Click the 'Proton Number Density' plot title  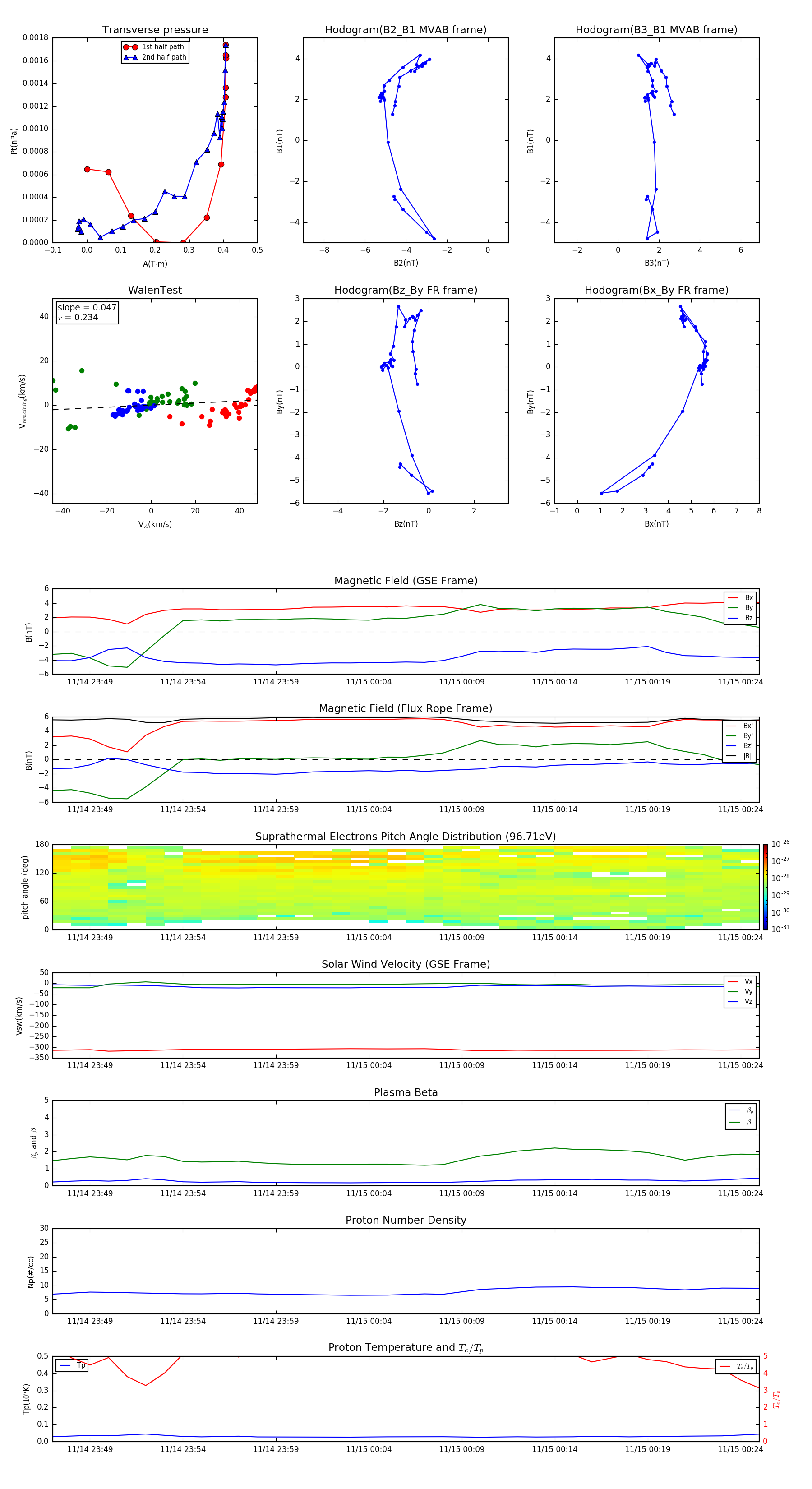point(406,1220)
